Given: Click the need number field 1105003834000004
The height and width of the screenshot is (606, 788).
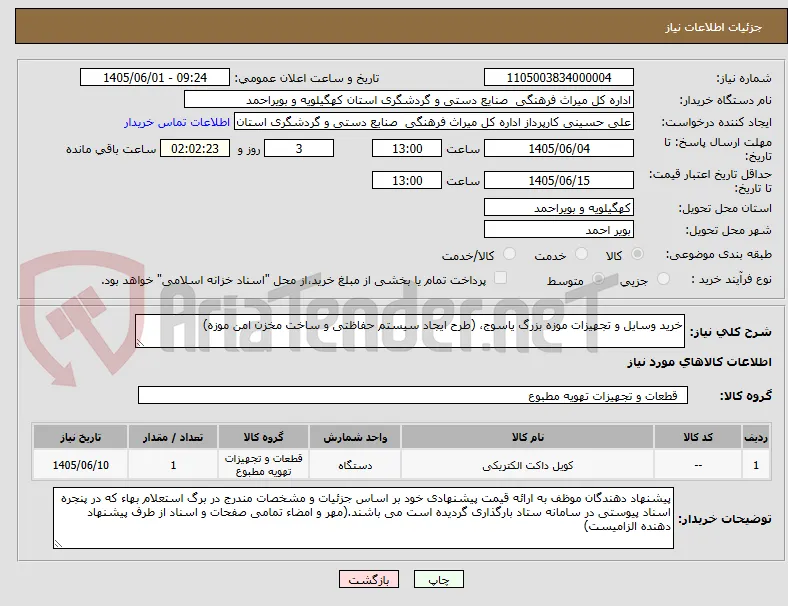Looking at the screenshot, I should pyautogui.click(x=559, y=78).
